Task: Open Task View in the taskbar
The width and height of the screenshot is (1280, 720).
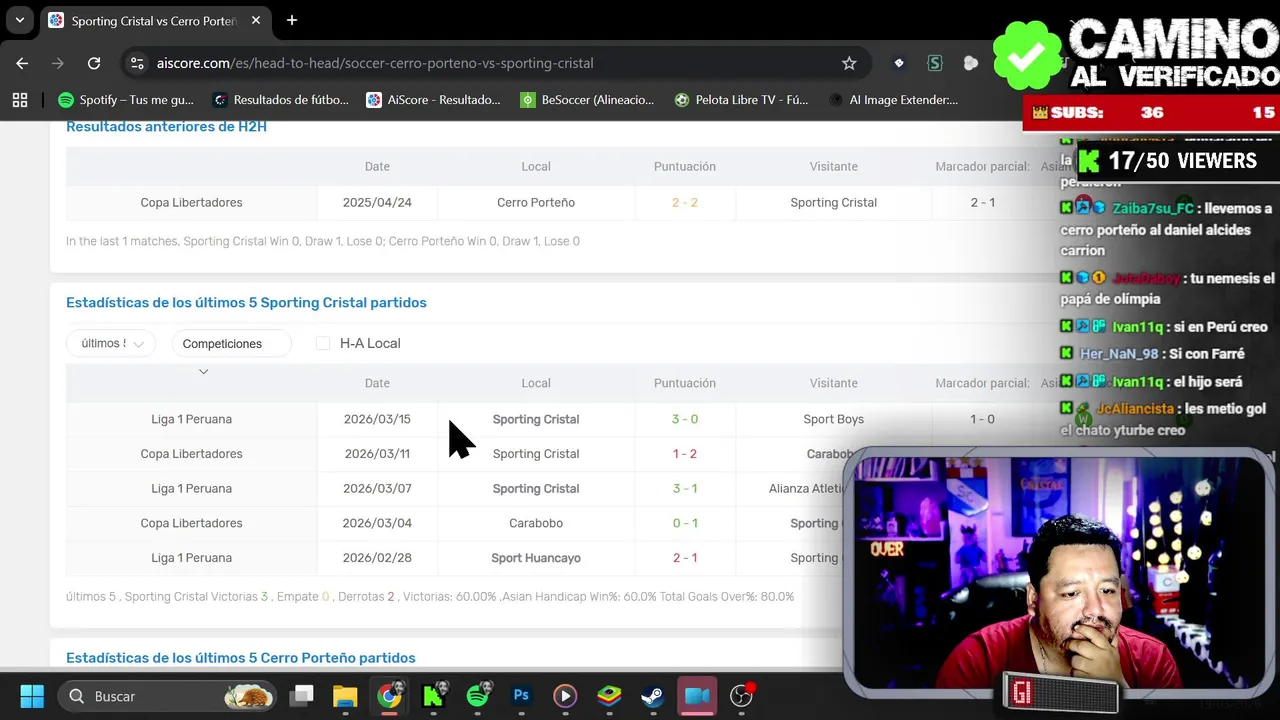Action: click(x=302, y=696)
